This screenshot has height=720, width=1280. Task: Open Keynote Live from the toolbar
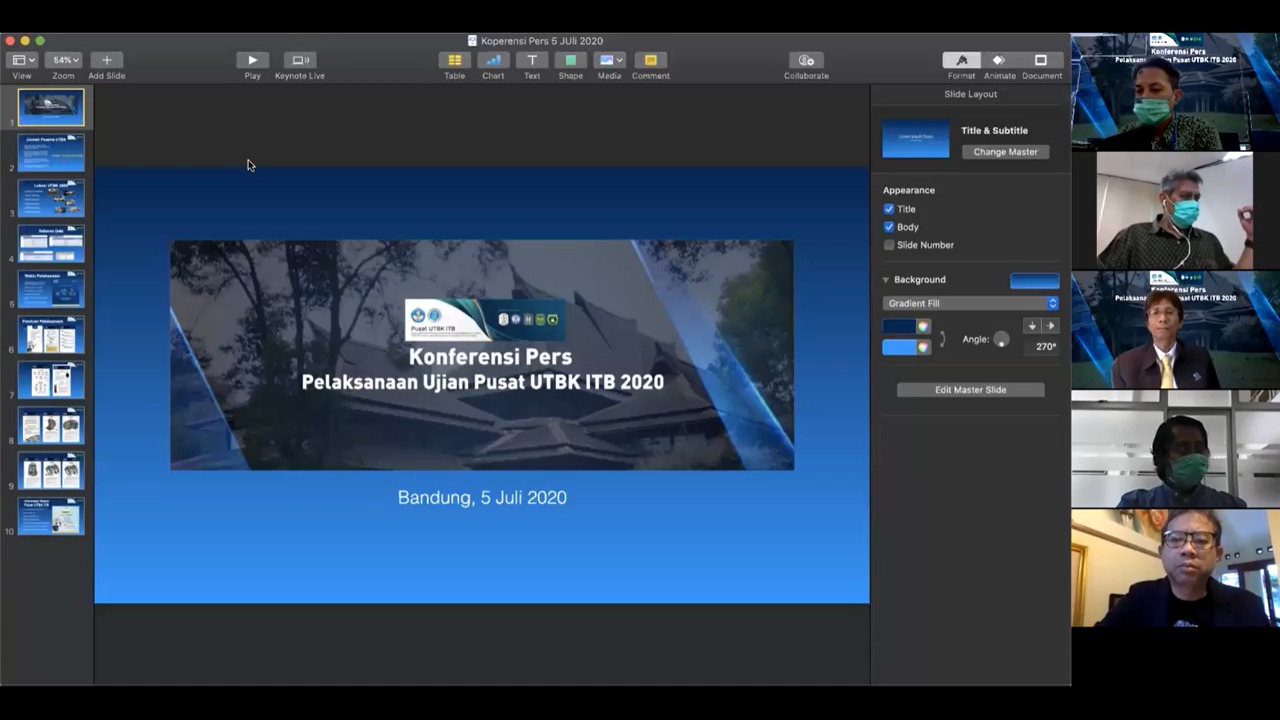tap(299, 60)
